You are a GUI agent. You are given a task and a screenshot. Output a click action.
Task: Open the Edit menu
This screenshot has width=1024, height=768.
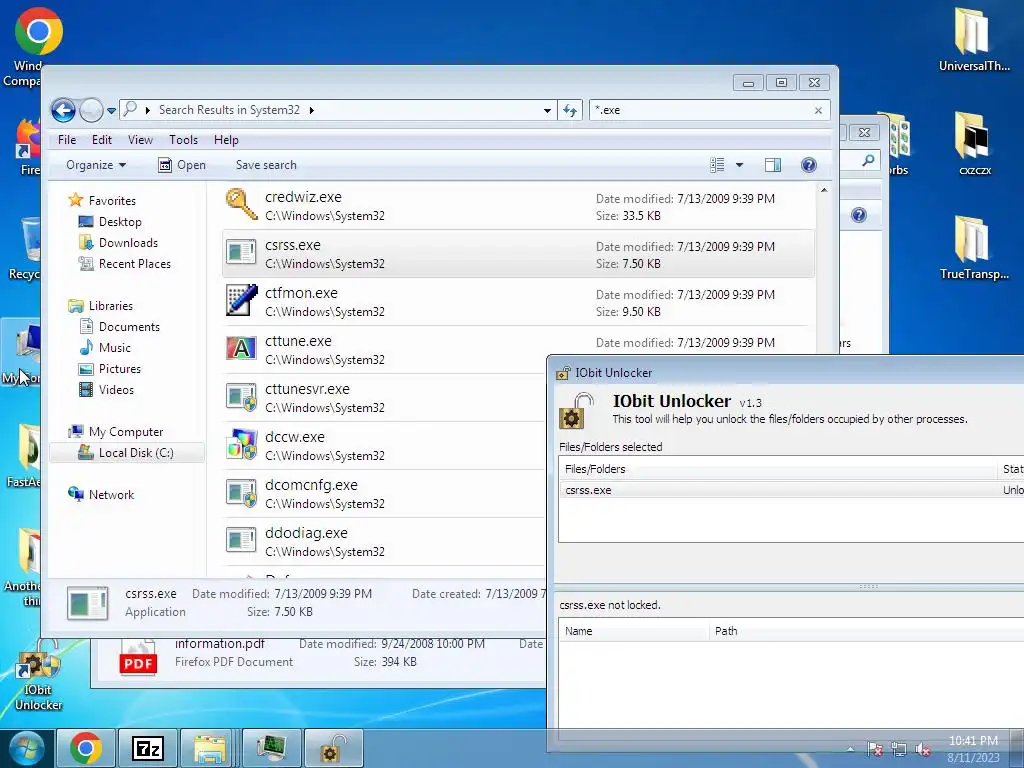coord(102,140)
